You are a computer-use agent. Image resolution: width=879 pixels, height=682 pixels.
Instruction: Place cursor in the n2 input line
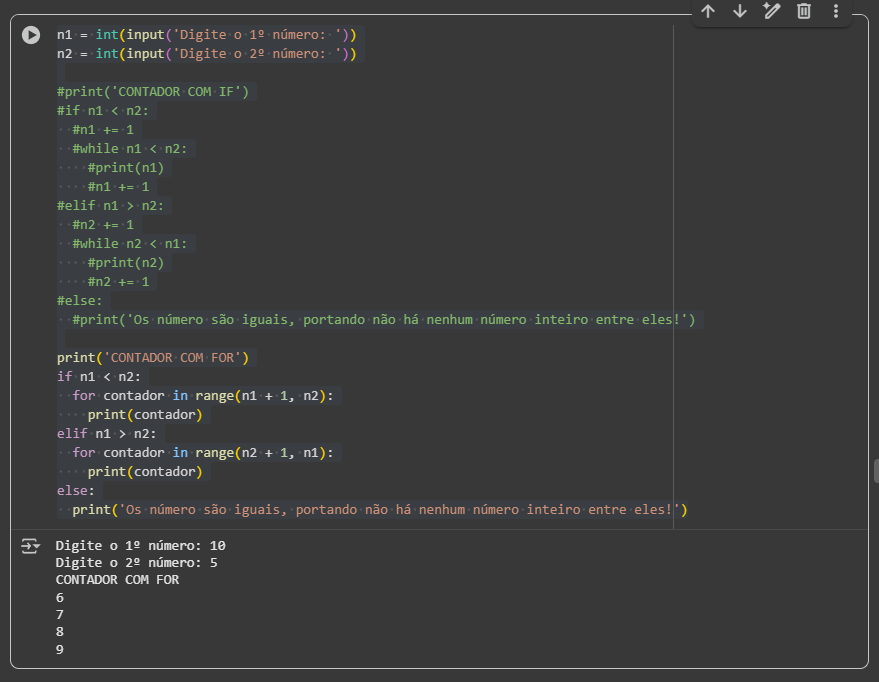coord(205,54)
